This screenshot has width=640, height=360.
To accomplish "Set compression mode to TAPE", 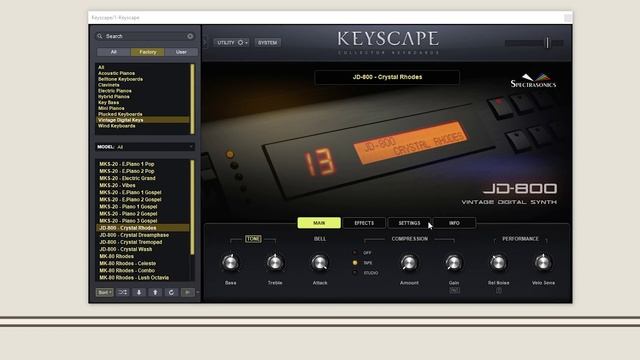I will coord(355,263).
